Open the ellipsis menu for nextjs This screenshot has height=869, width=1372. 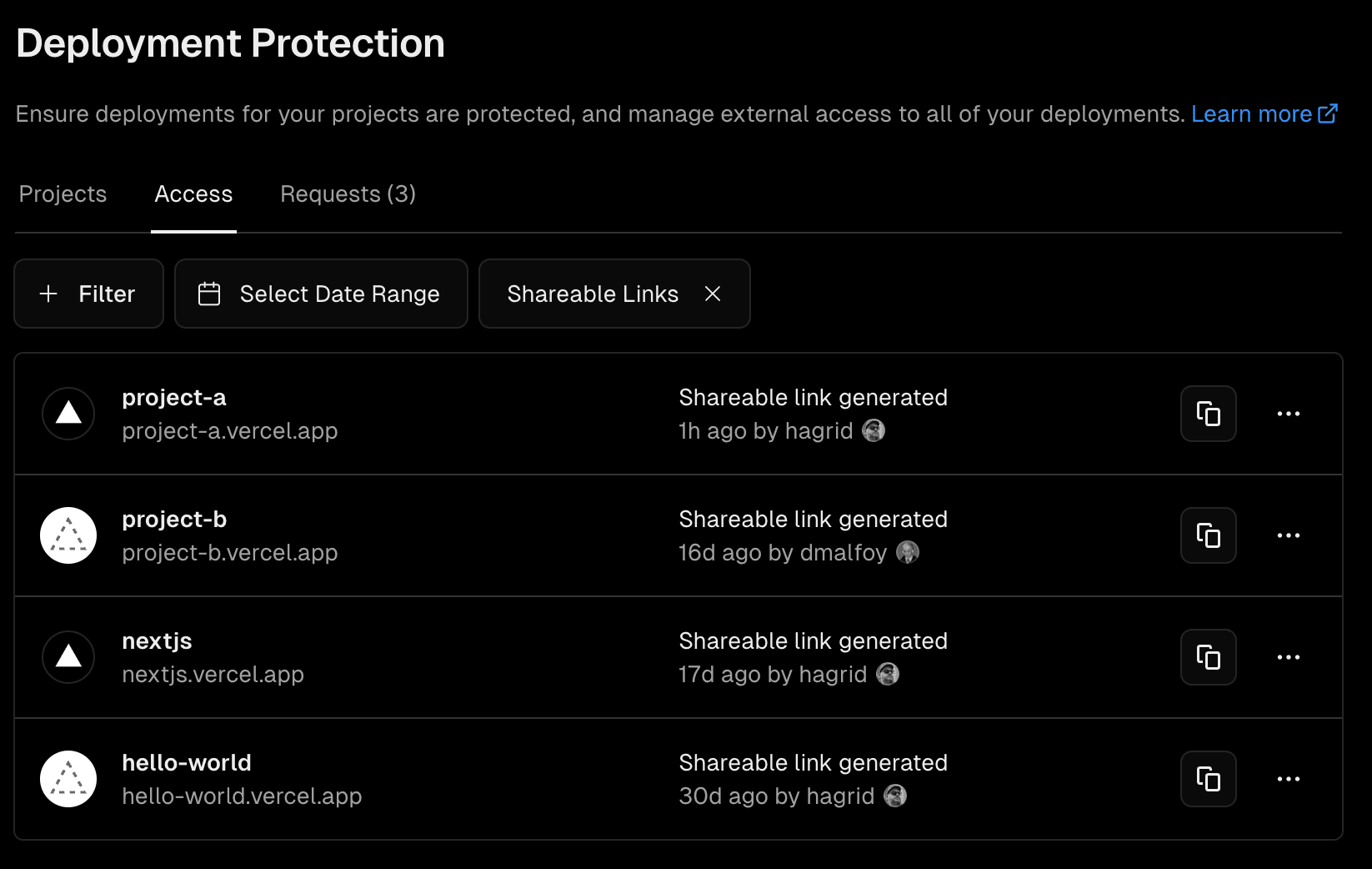click(x=1289, y=657)
